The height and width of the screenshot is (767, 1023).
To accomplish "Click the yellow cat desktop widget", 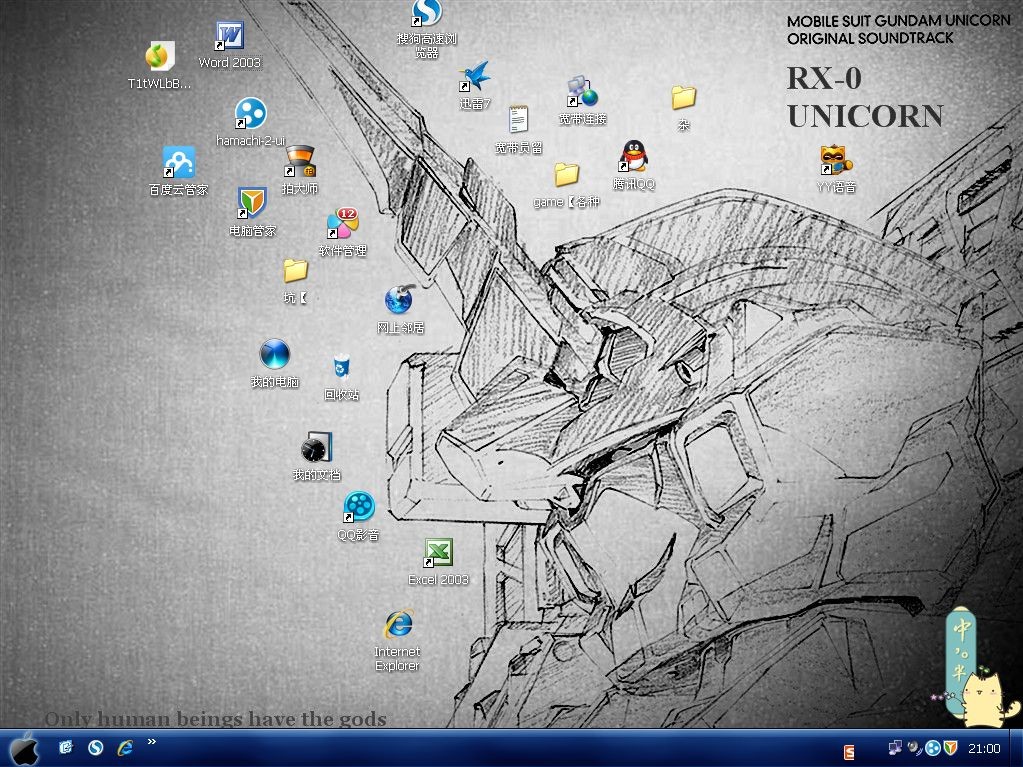I will pyautogui.click(x=985, y=700).
